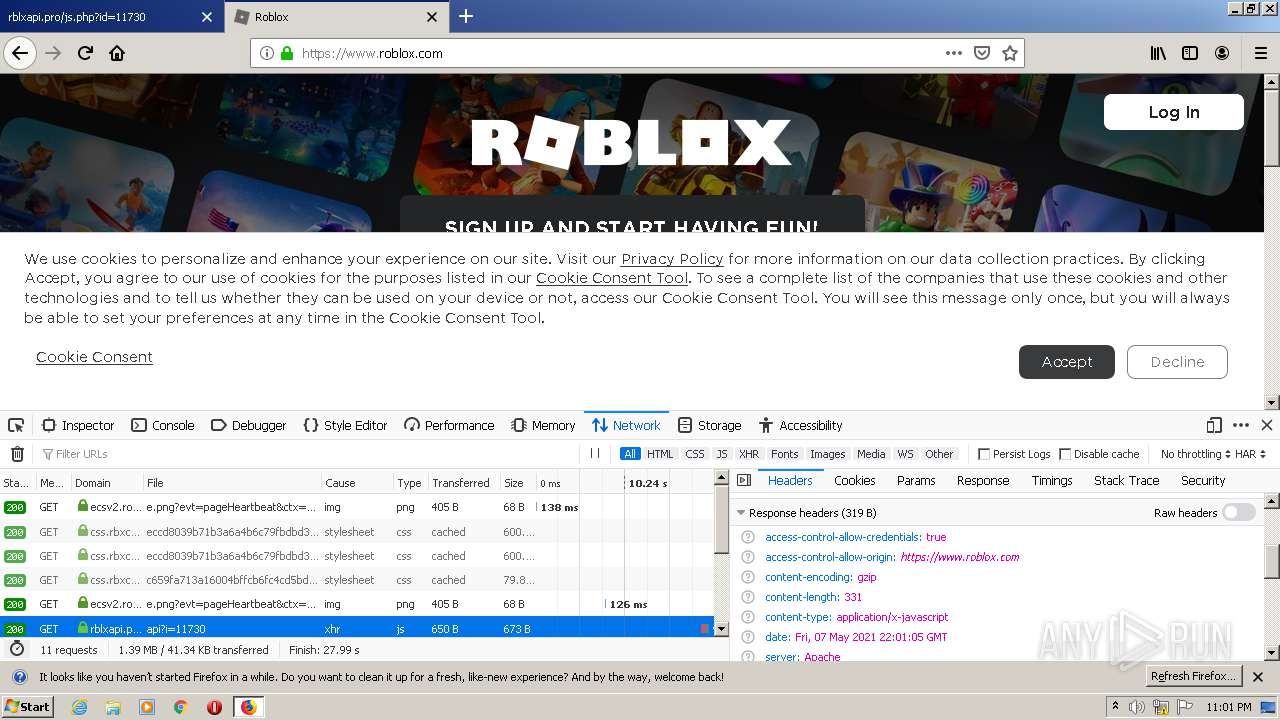Open Chrome from the taskbar
Screen dimensions: 1280x720
(180, 707)
